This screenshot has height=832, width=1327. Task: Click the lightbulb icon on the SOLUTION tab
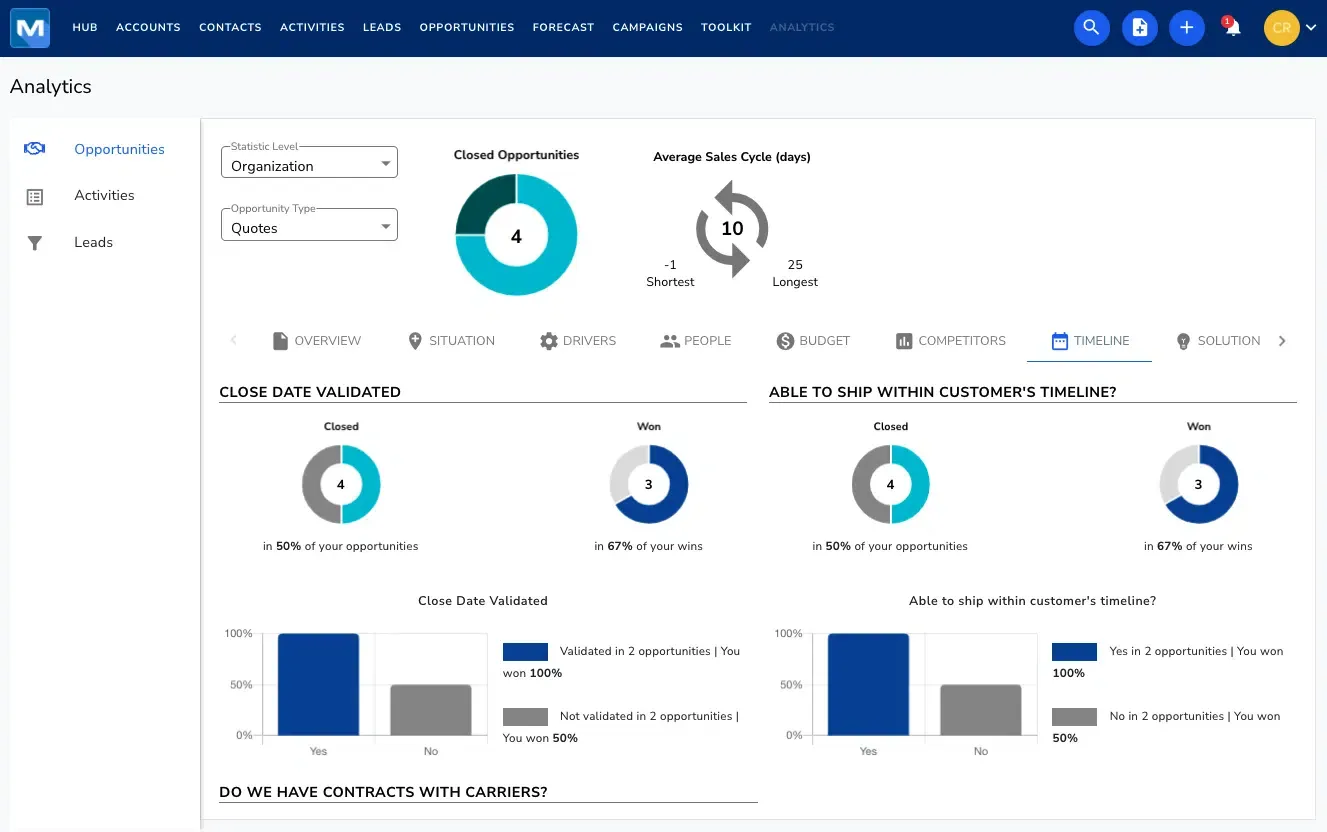tap(1182, 340)
